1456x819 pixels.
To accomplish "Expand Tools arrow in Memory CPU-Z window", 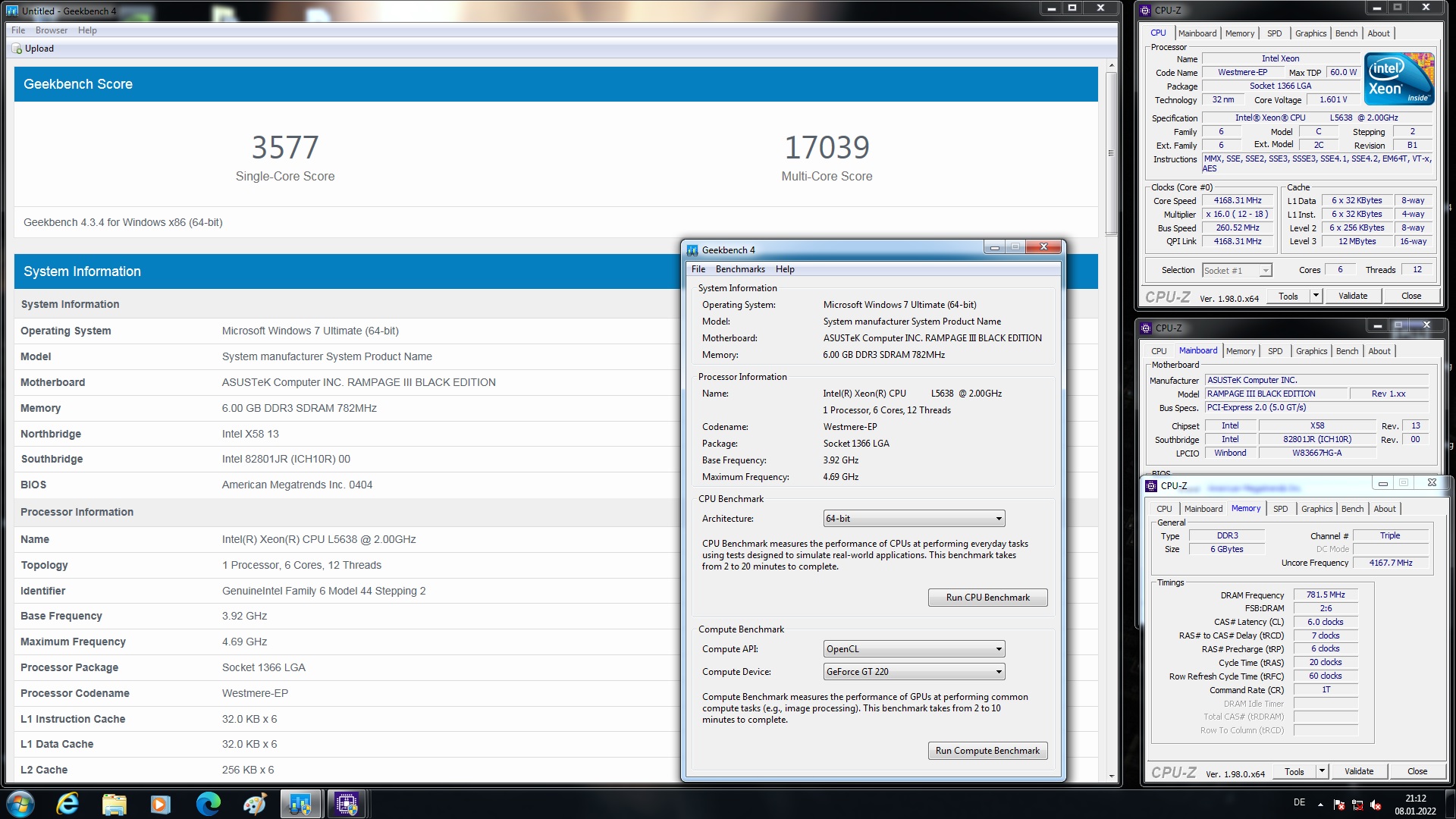I will tap(1322, 771).
